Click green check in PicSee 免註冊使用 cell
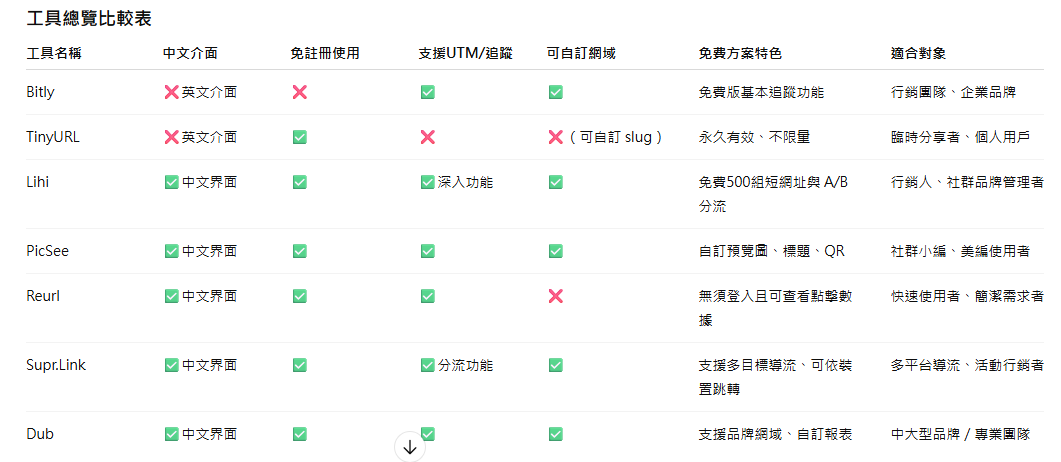1061x462 pixels. [299, 251]
